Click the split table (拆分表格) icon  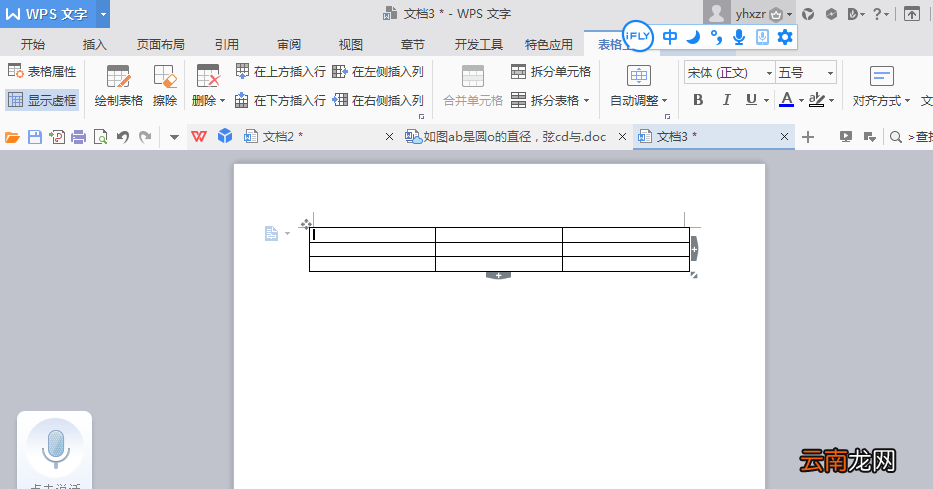pos(519,100)
